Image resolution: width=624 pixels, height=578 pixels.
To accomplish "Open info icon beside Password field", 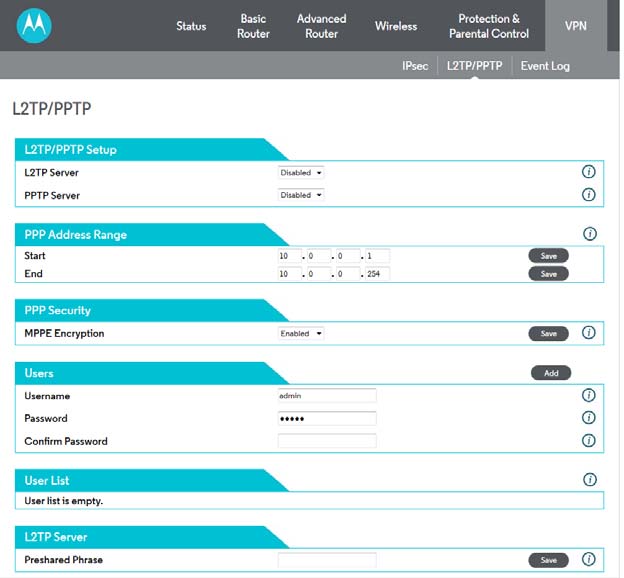I will click(x=589, y=418).
